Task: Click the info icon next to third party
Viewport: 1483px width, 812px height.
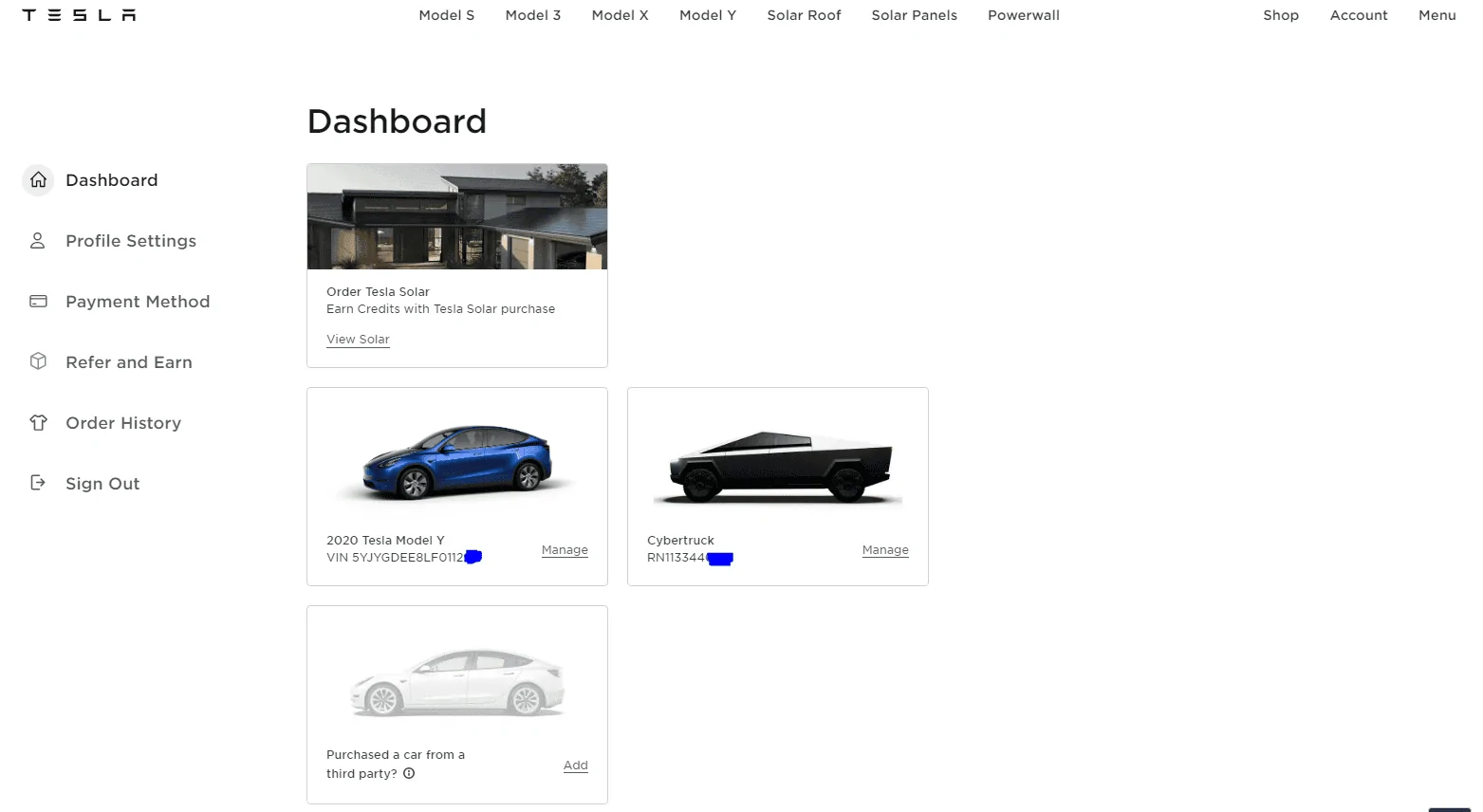Action: pos(409,773)
